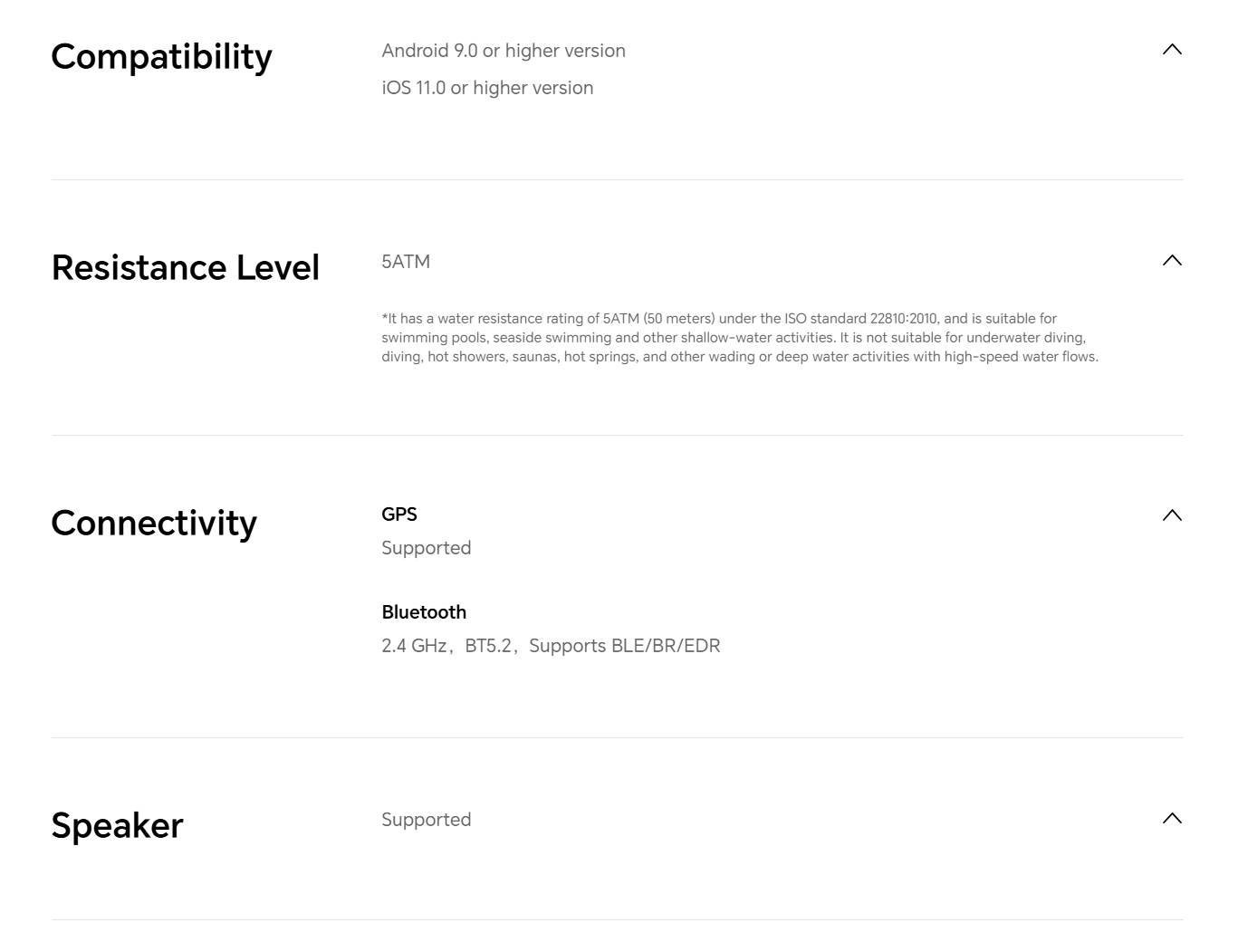Click the divider line below Compatibility section

point(618,180)
